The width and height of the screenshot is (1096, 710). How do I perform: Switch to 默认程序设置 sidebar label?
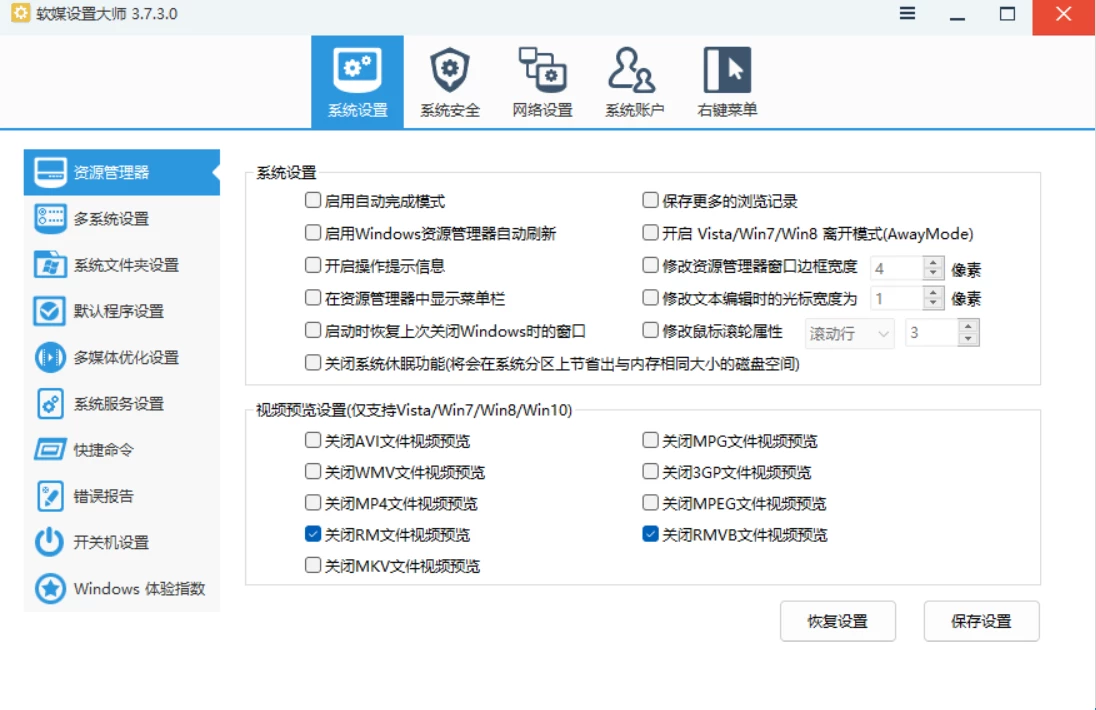tap(119, 311)
